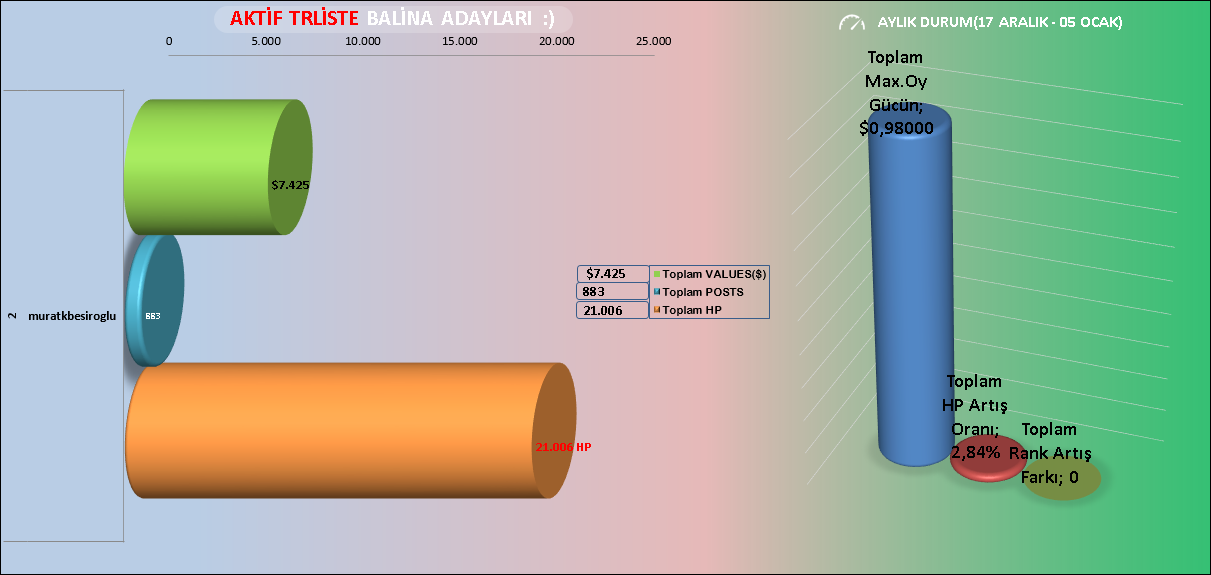Click the 15.000 axis tick label
The image size is (1211, 575).
(459, 41)
